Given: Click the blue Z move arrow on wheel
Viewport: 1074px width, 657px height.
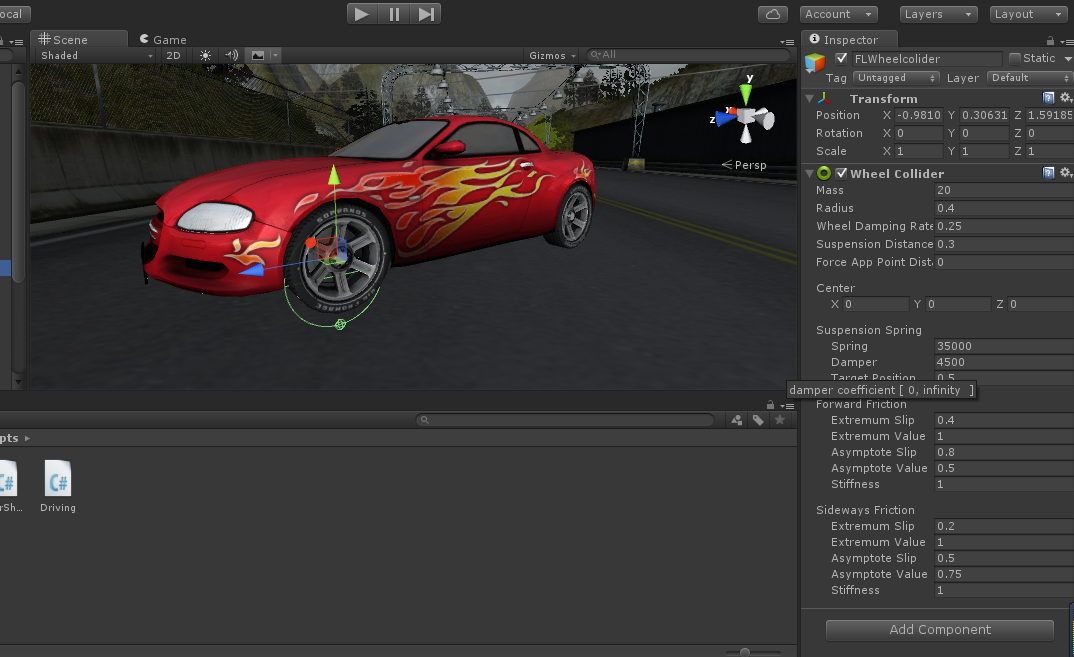Looking at the screenshot, I should coord(252,270).
